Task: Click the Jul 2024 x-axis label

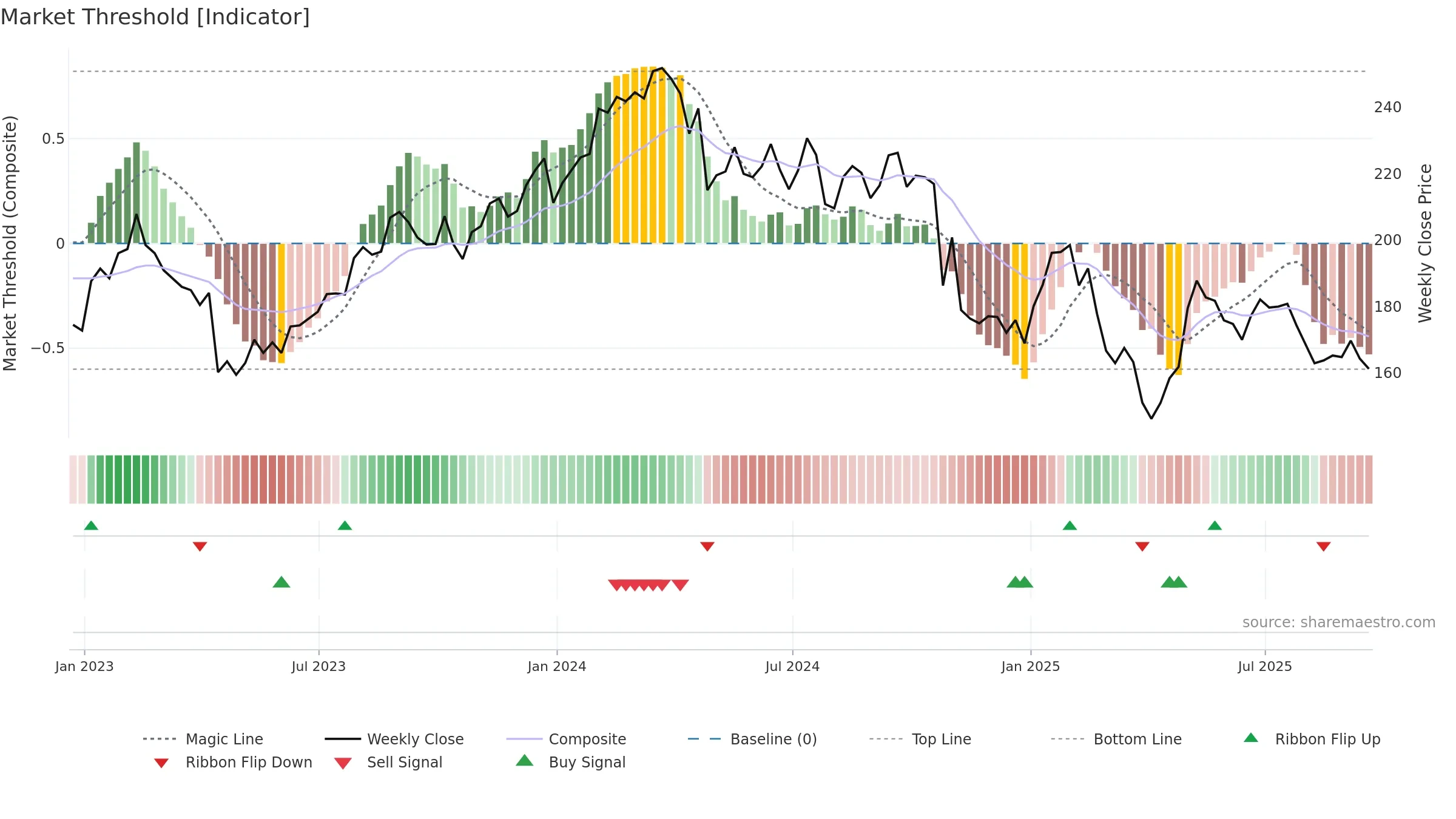Action: tap(792, 666)
